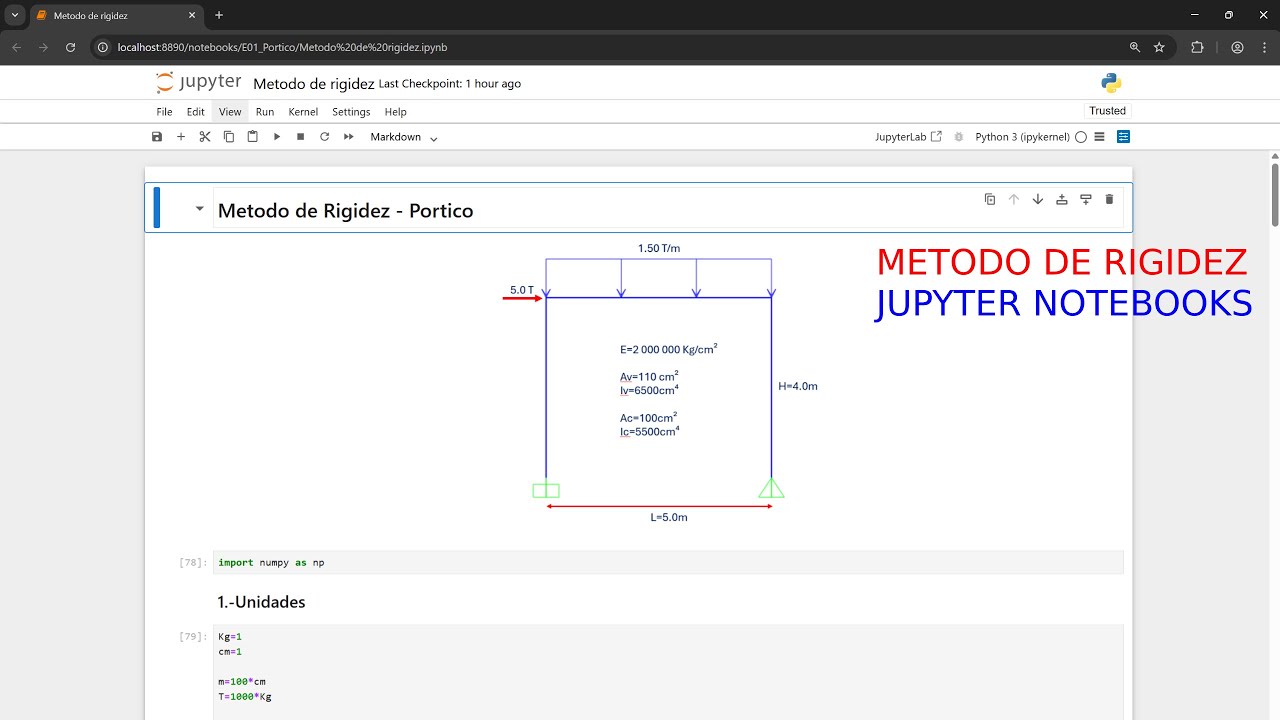The height and width of the screenshot is (720, 1280).
Task: Open the Help menu
Action: tap(396, 112)
